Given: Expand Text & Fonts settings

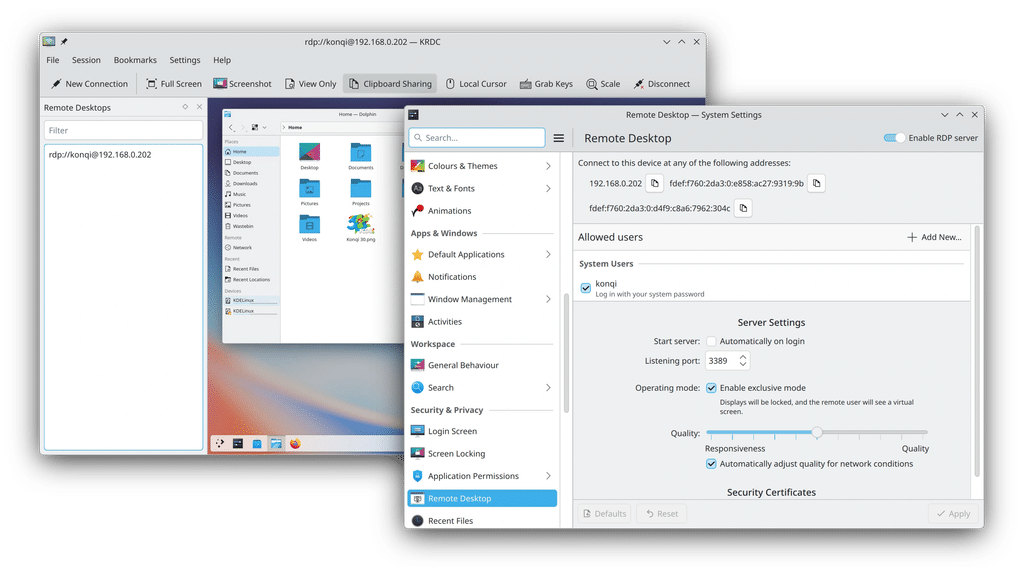Looking at the screenshot, I should (x=482, y=189).
